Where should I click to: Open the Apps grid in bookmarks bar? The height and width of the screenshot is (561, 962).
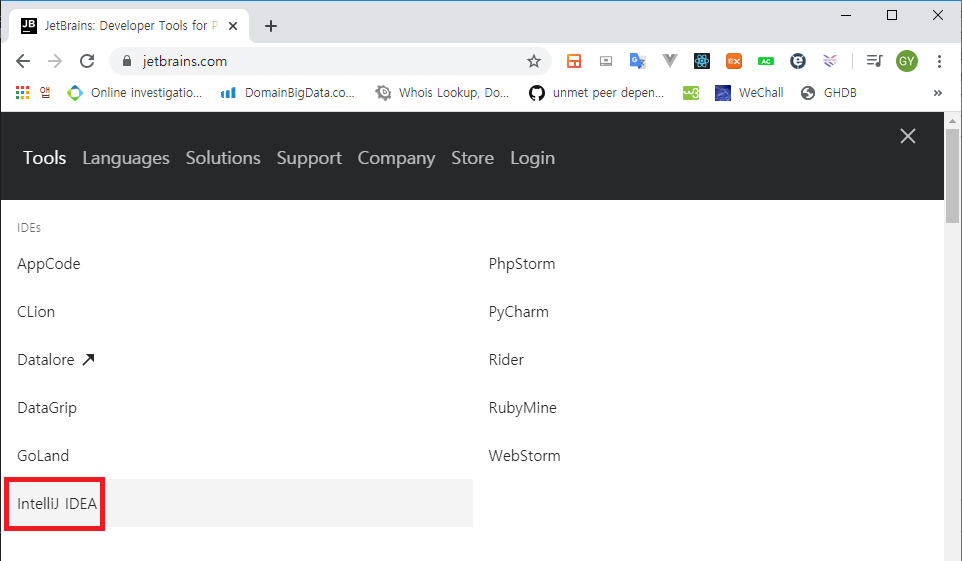pyautogui.click(x=23, y=93)
